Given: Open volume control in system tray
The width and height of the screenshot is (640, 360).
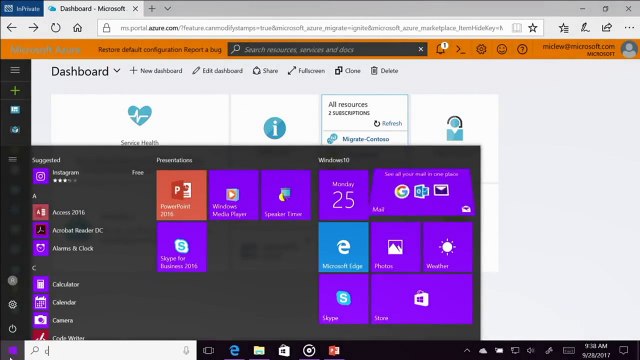Looking at the screenshot, I should tap(531, 350).
